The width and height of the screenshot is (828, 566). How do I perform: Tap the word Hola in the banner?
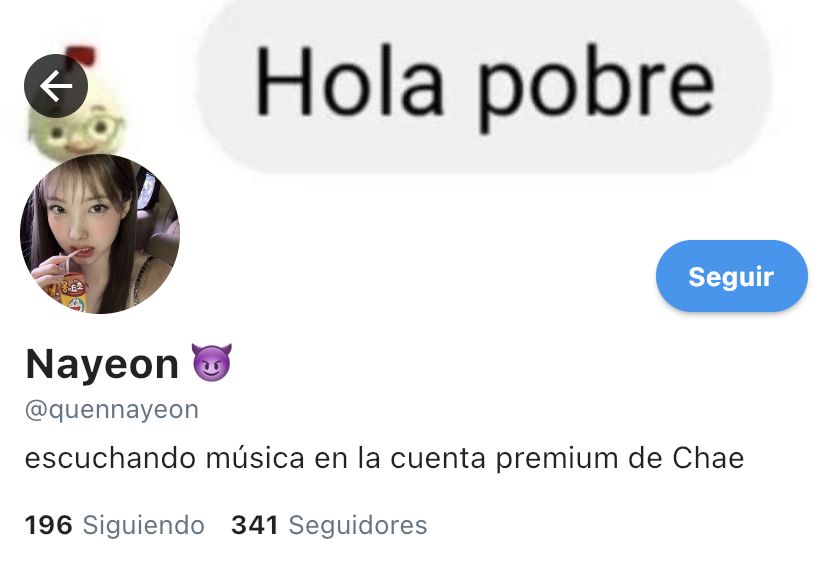pos(349,80)
